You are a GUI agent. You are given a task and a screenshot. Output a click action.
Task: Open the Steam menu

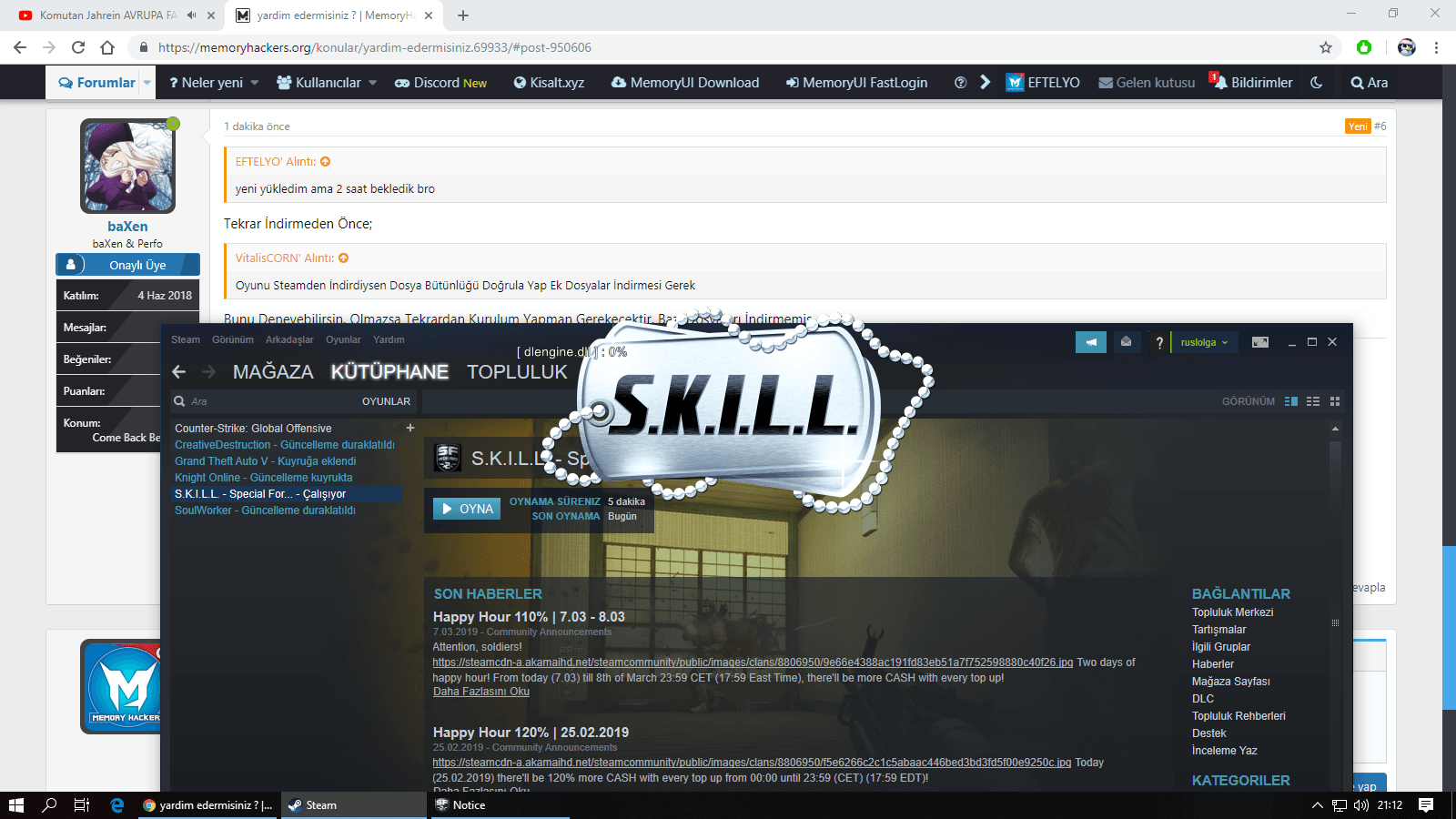click(x=186, y=339)
